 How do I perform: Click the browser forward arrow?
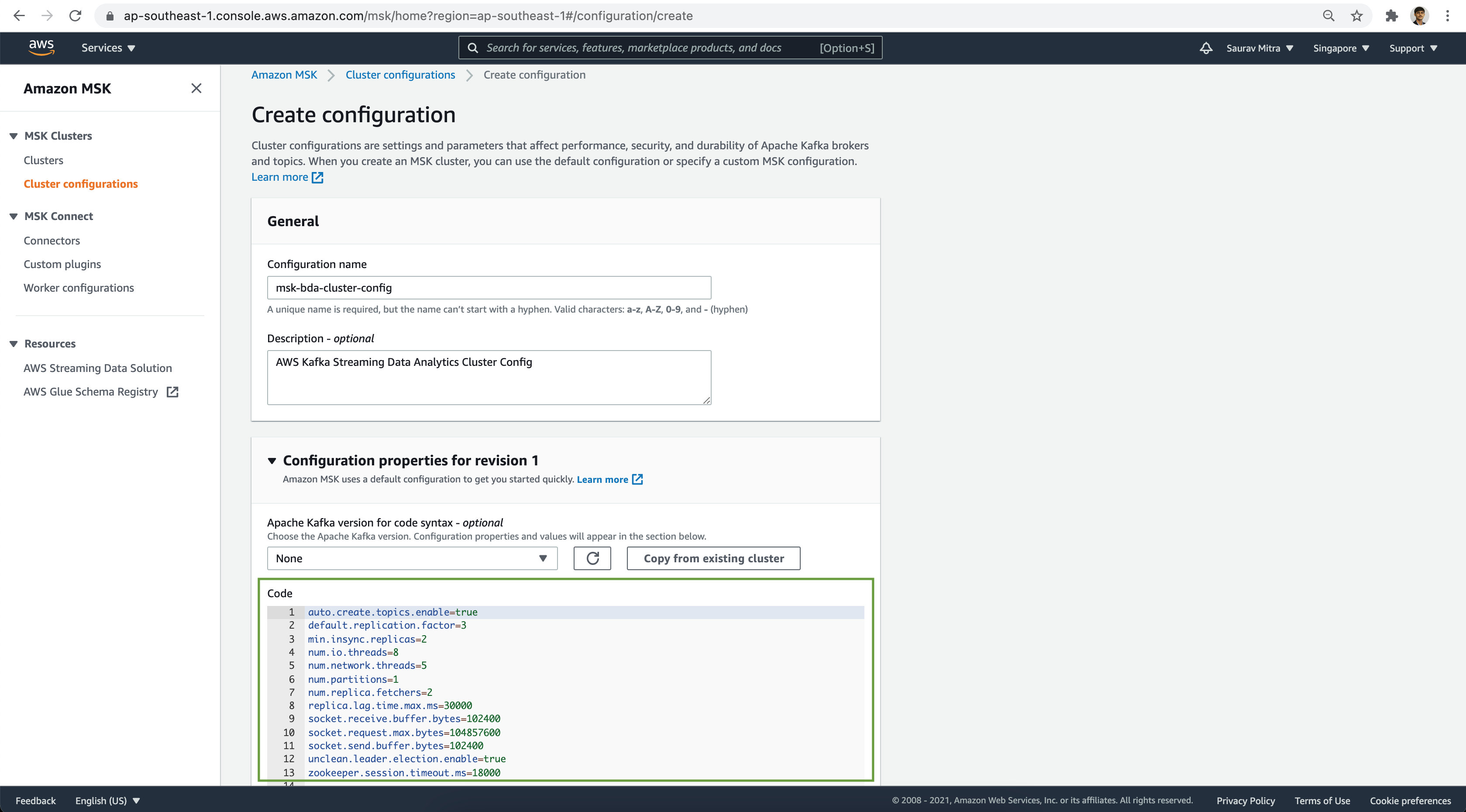tap(47, 15)
